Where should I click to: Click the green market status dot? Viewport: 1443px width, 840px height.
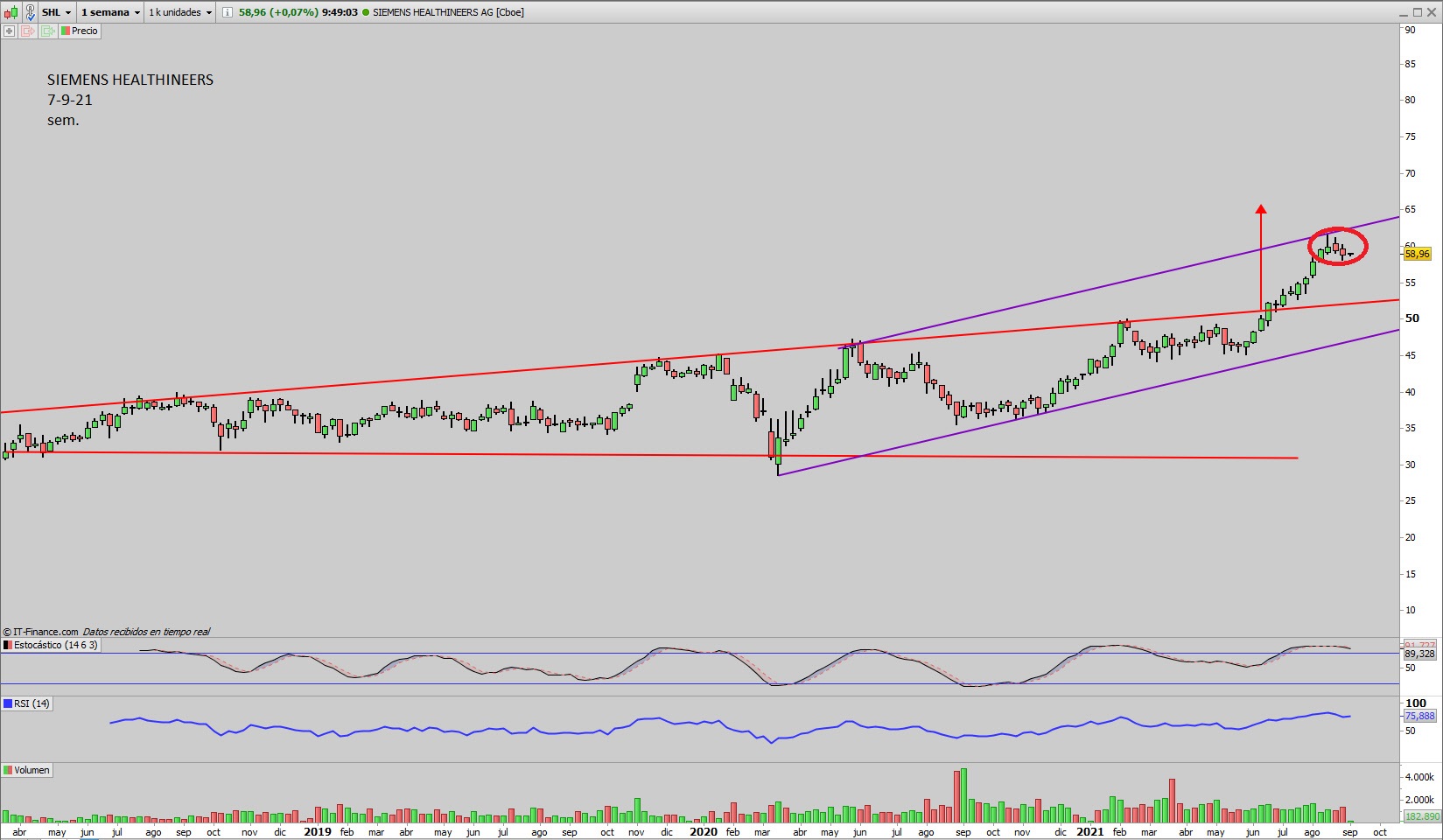365,12
